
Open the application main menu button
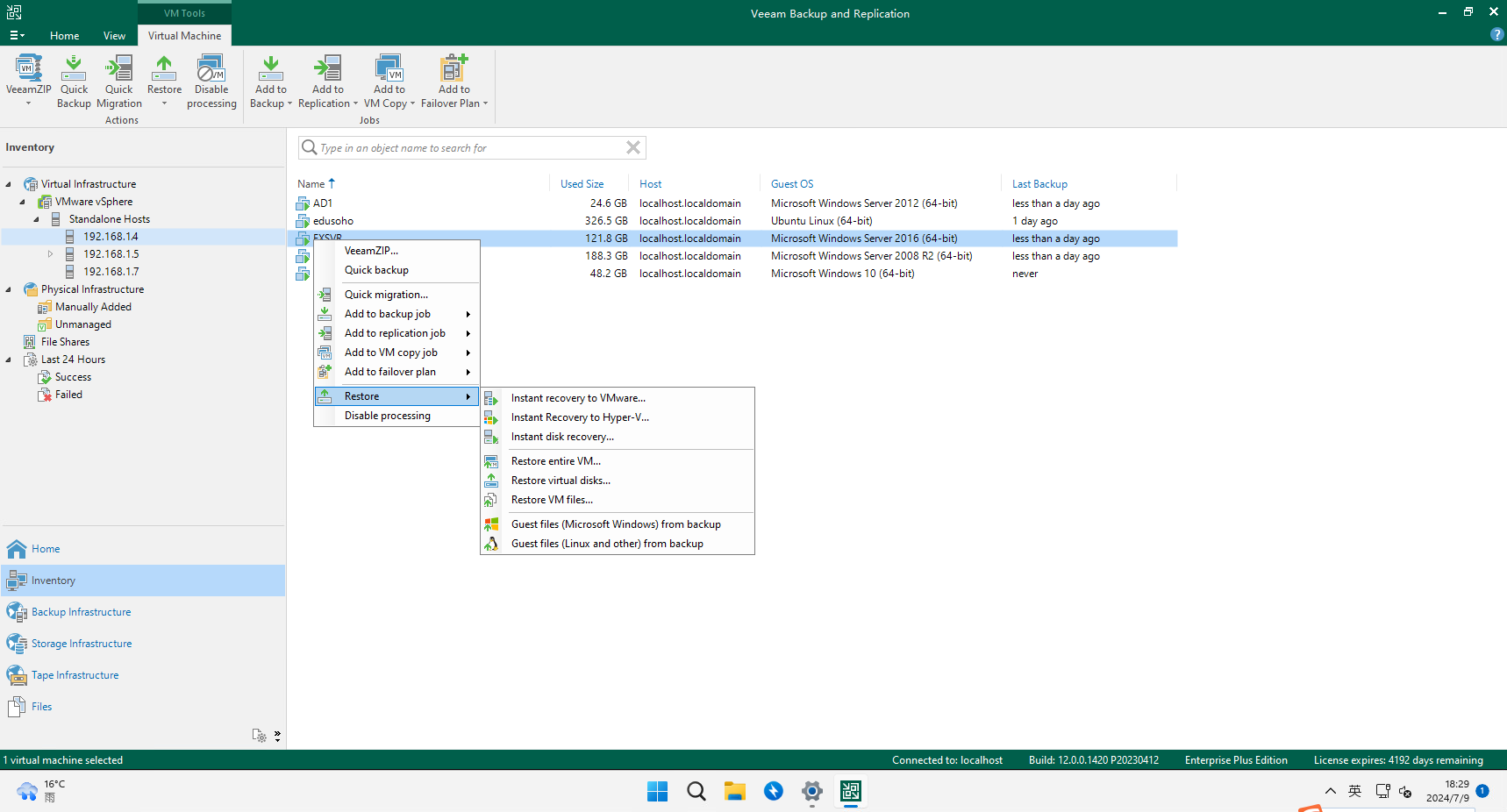point(17,36)
